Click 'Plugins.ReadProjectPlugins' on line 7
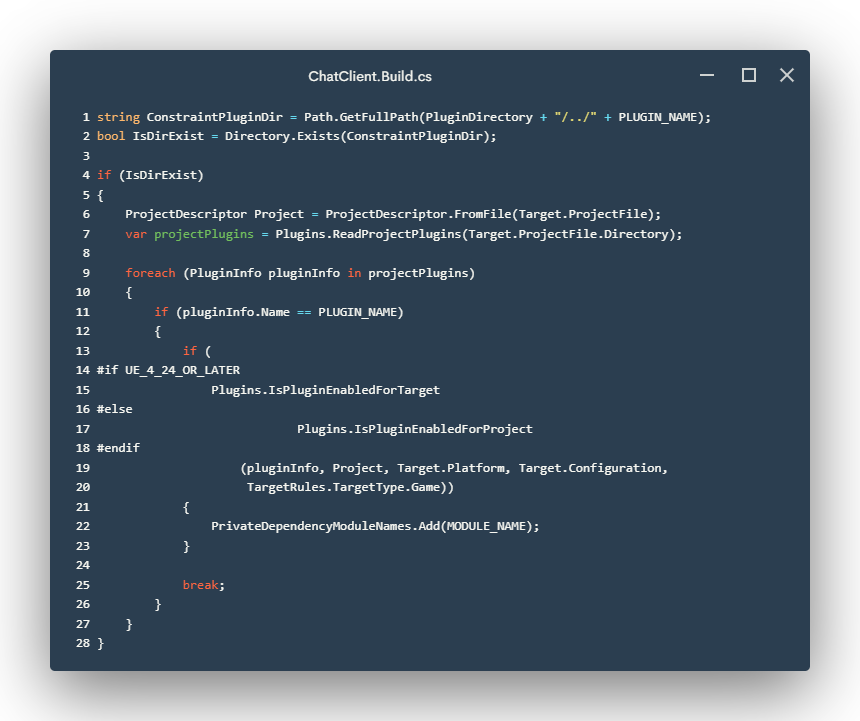860x721 pixels. pos(368,234)
